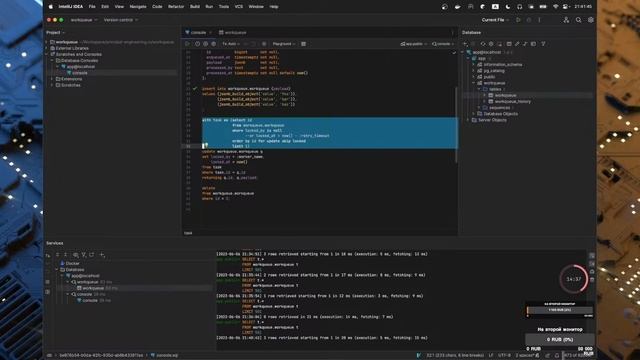Click the Wi-Fi icon in macOS menu bar
The width and height of the screenshot is (640, 360).
pyautogui.click(x=555, y=7)
